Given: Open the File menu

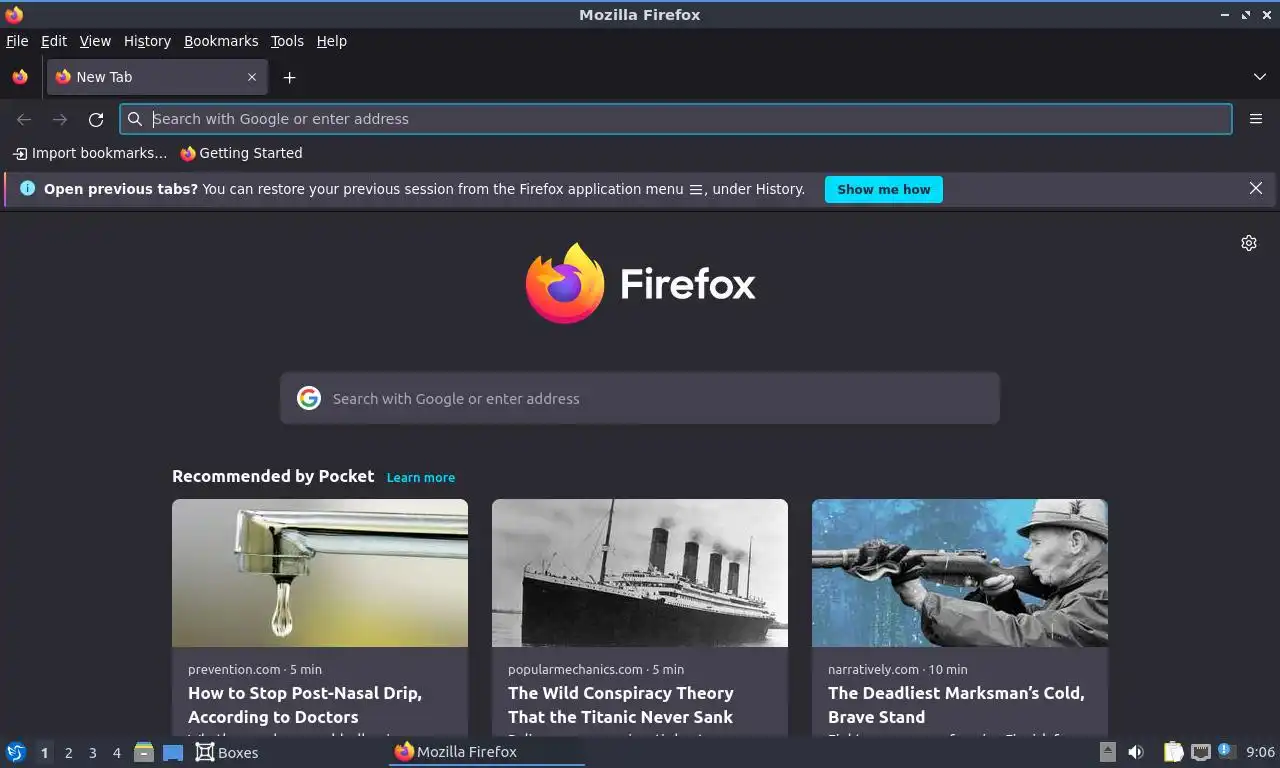Looking at the screenshot, I should [17, 41].
